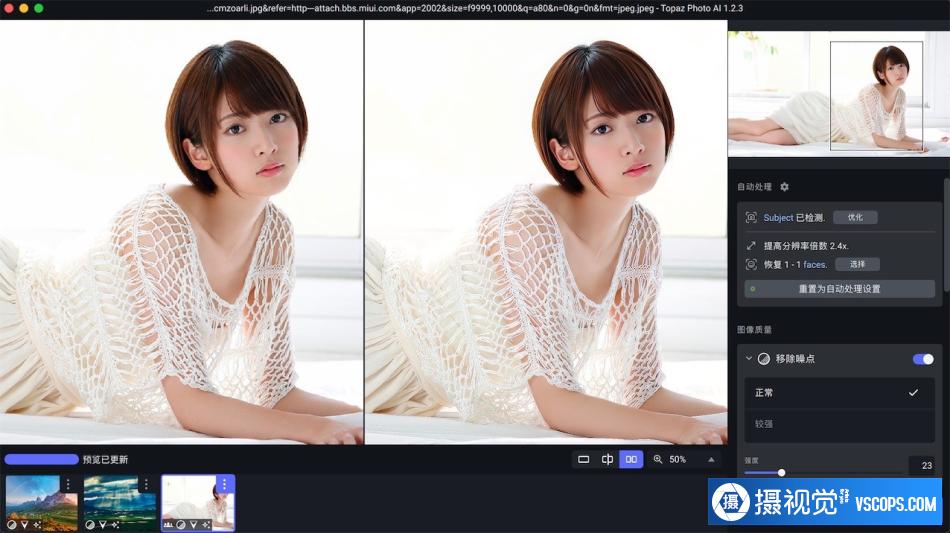Open the auto-processing settings gear
Screen dimensions: 950x533
click(x=785, y=187)
